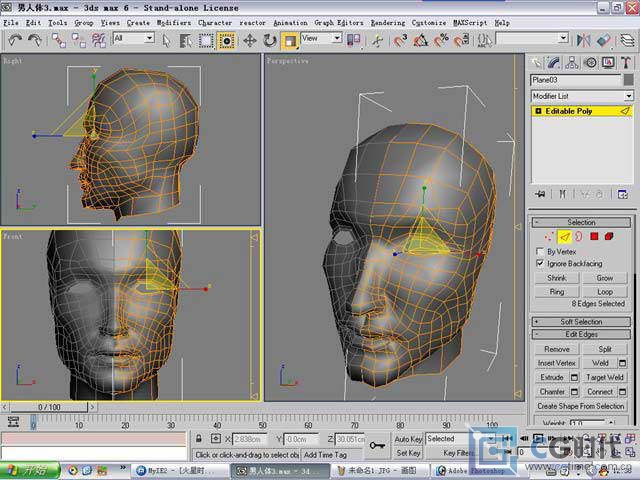Activate the Select and Scale tool
This screenshot has height=480, width=640.
(x=290, y=40)
